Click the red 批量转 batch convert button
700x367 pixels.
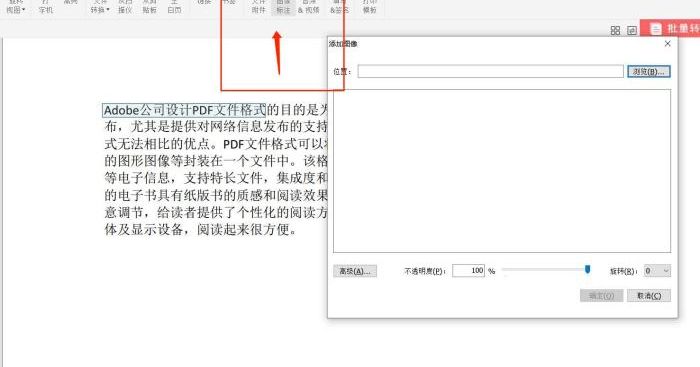tap(670, 28)
